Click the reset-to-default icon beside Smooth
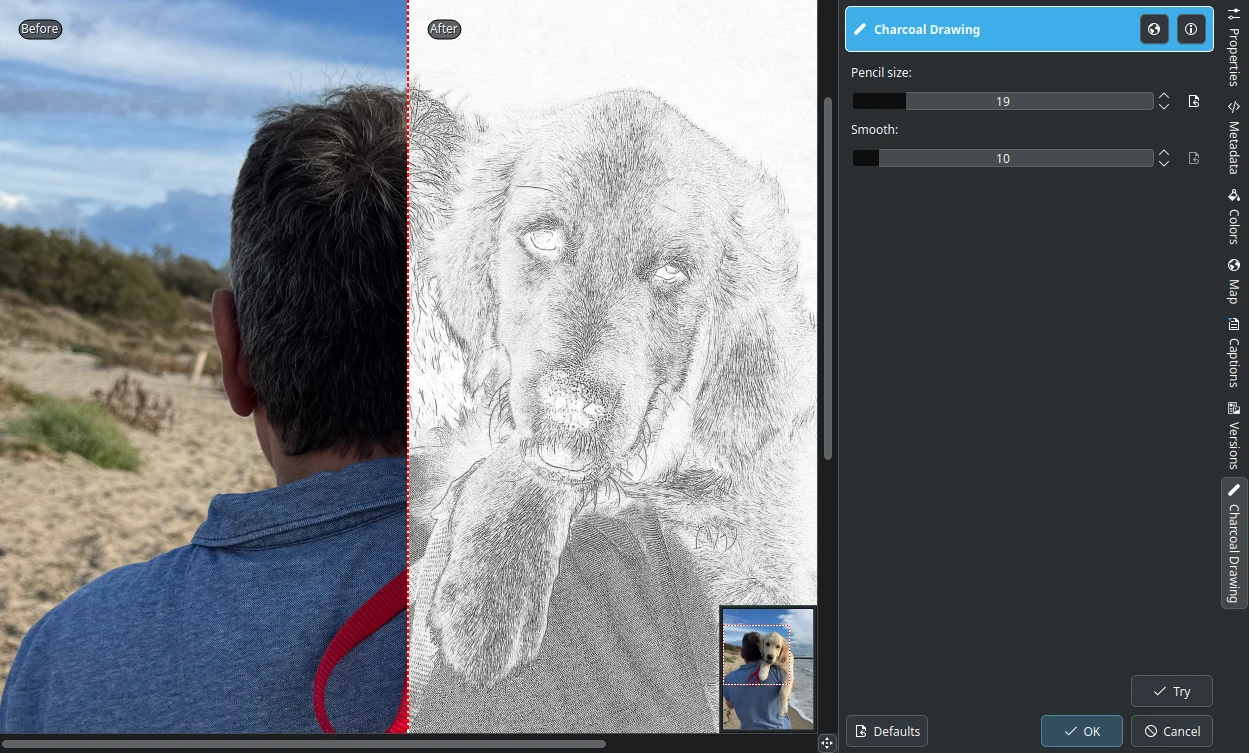Image resolution: width=1249 pixels, height=753 pixels. click(x=1194, y=158)
